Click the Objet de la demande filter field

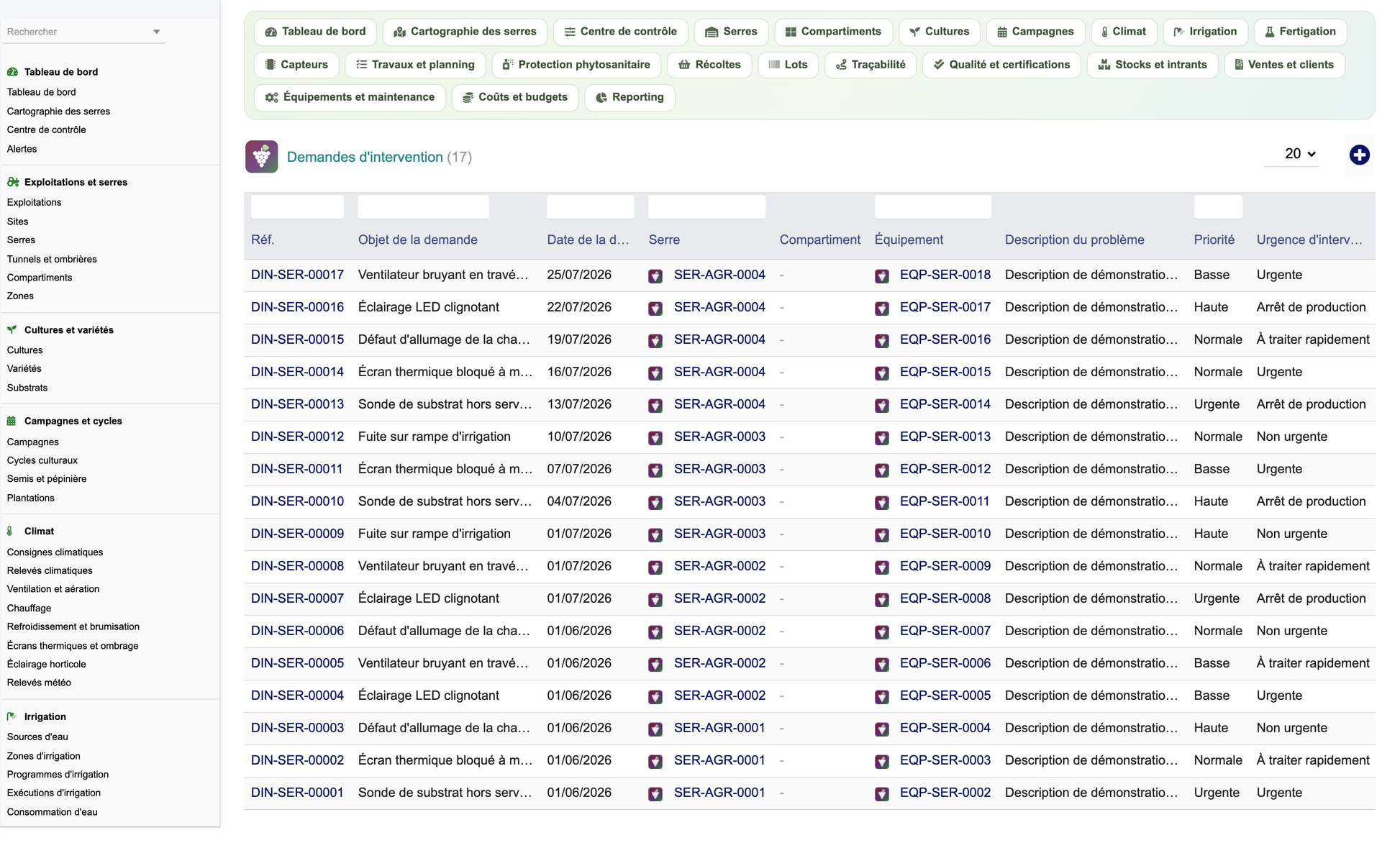423,207
